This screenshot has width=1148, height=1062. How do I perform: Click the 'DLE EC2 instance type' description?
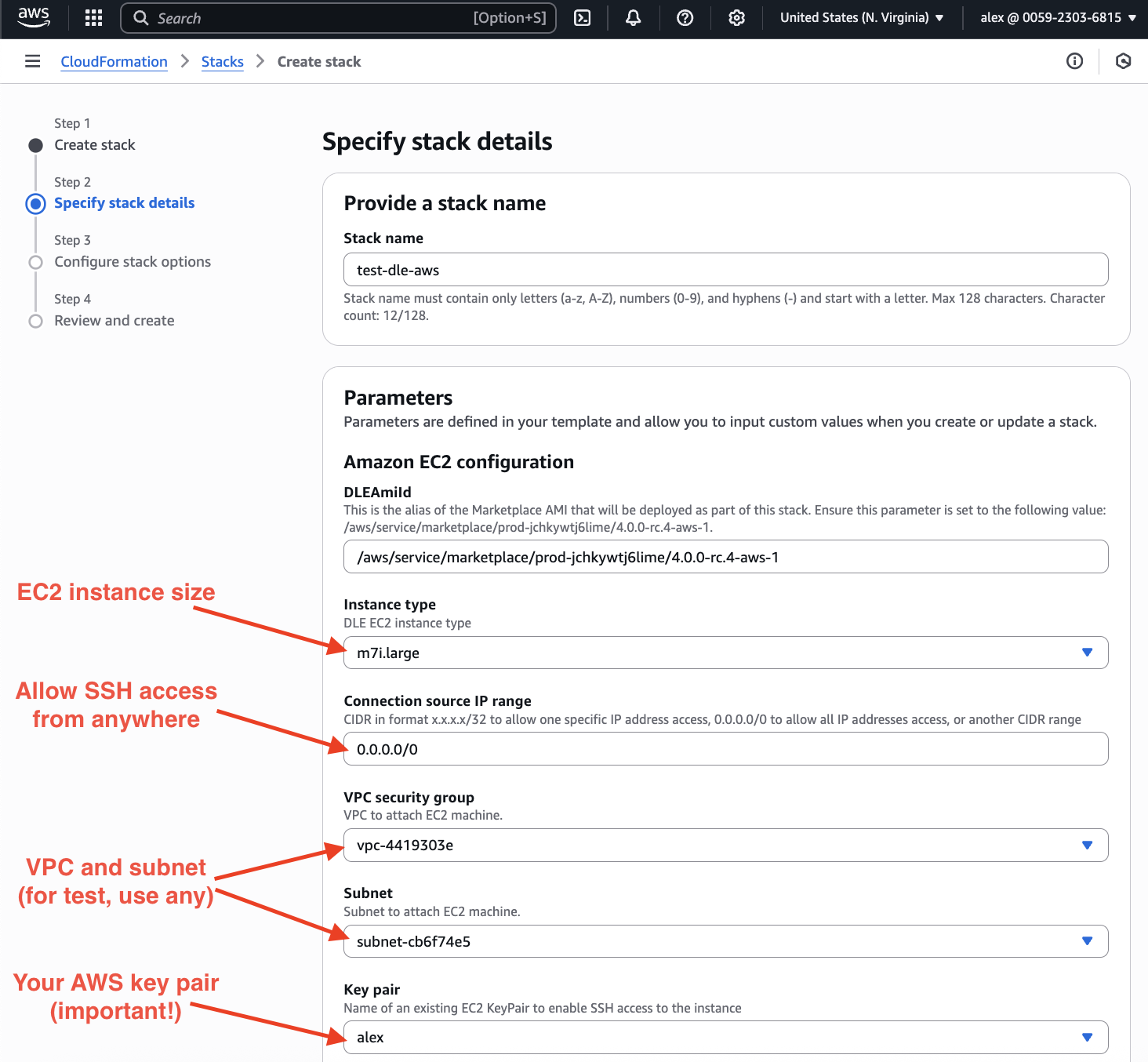coord(407,623)
